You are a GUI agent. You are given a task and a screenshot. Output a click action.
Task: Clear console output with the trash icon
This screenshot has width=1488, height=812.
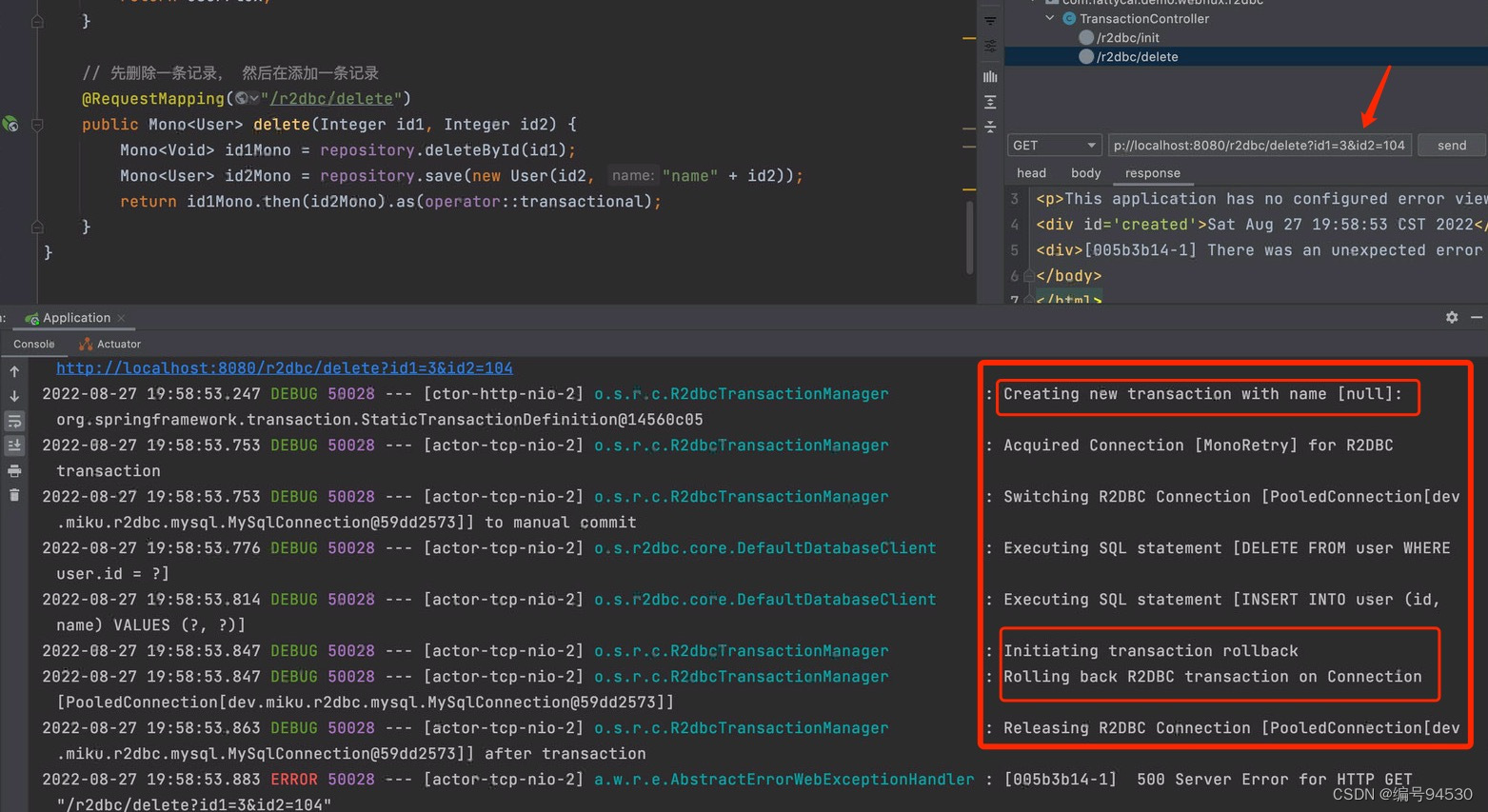point(14,495)
